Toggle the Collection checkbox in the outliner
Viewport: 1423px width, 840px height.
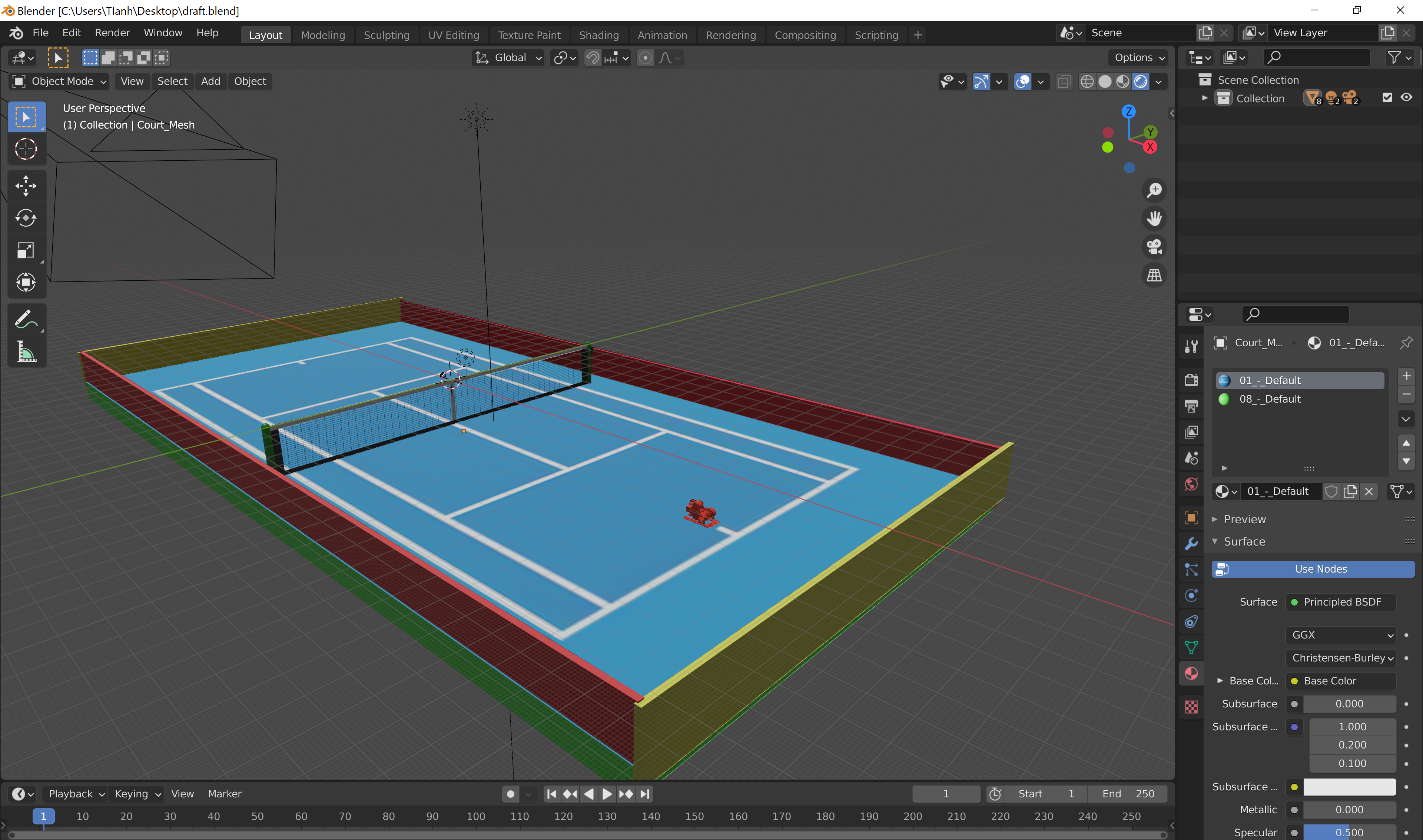(1387, 97)
